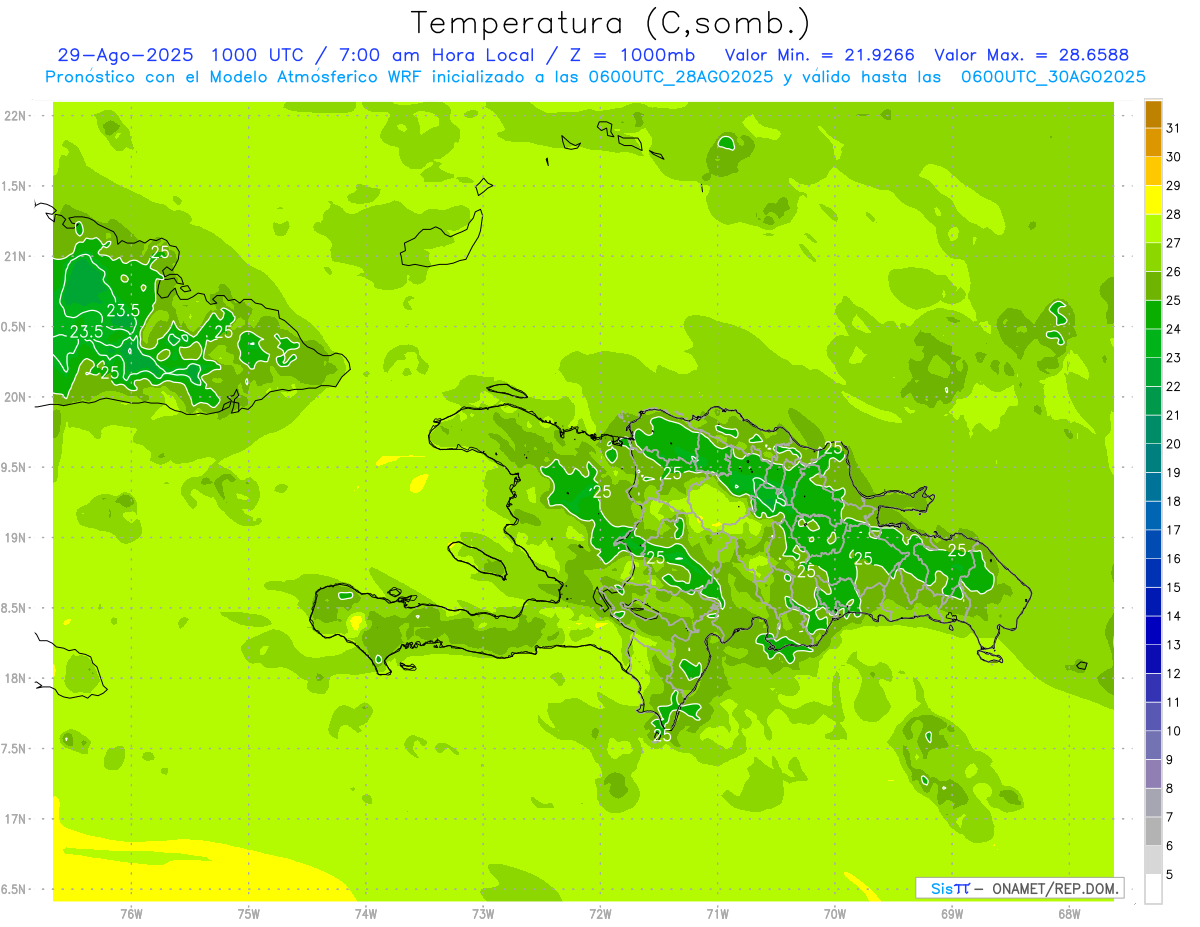Click the title 'Temperatura (C,somb.)'
Viewport: 1200px width, 927px height.
click(x=609, y=23)
